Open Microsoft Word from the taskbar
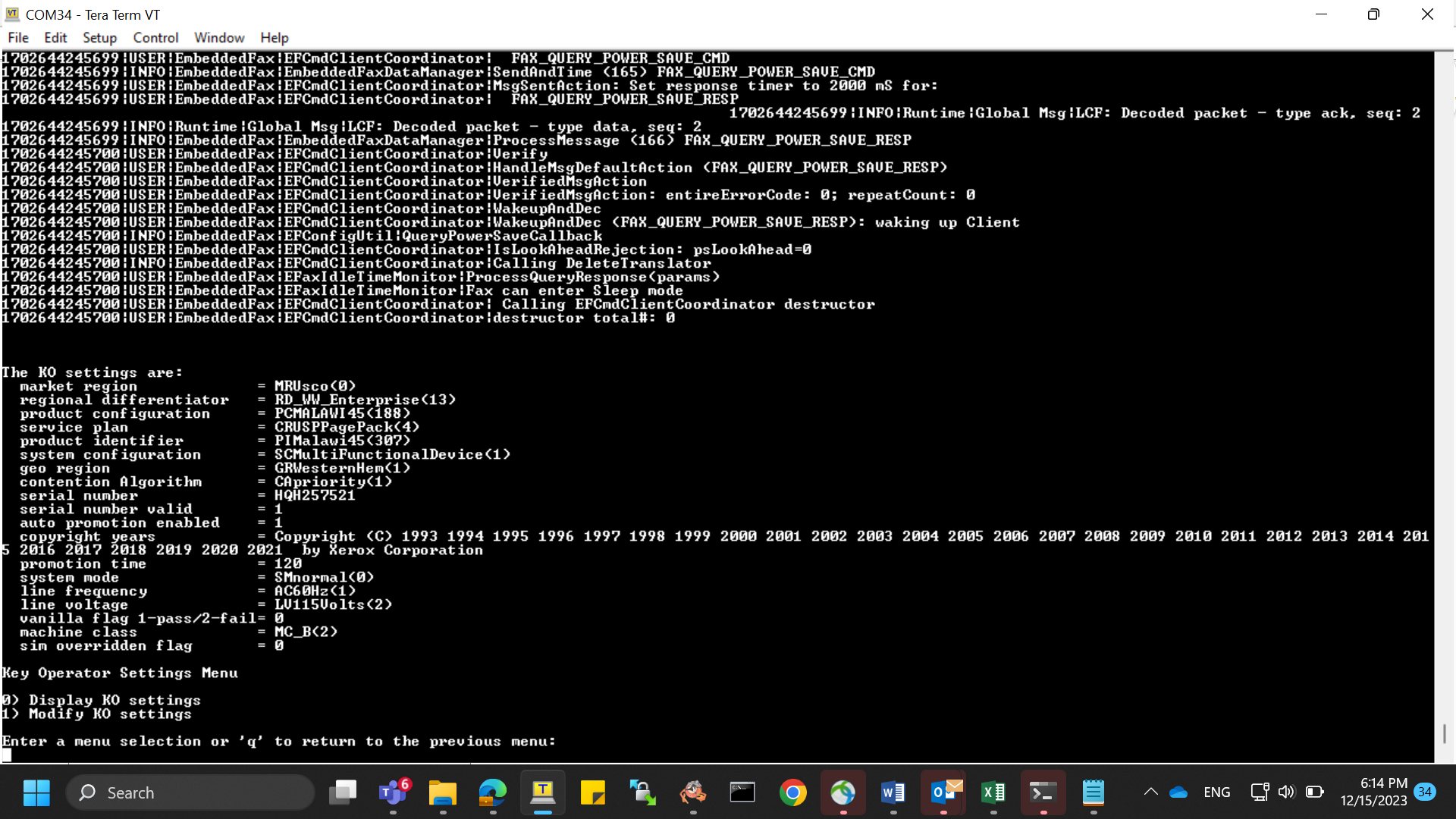The width and height of the screenshot is (1456, 819). (x=893, y=792)
